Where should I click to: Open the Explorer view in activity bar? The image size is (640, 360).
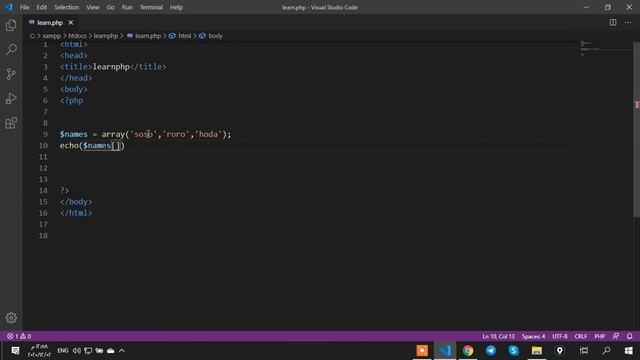[11, 25]
